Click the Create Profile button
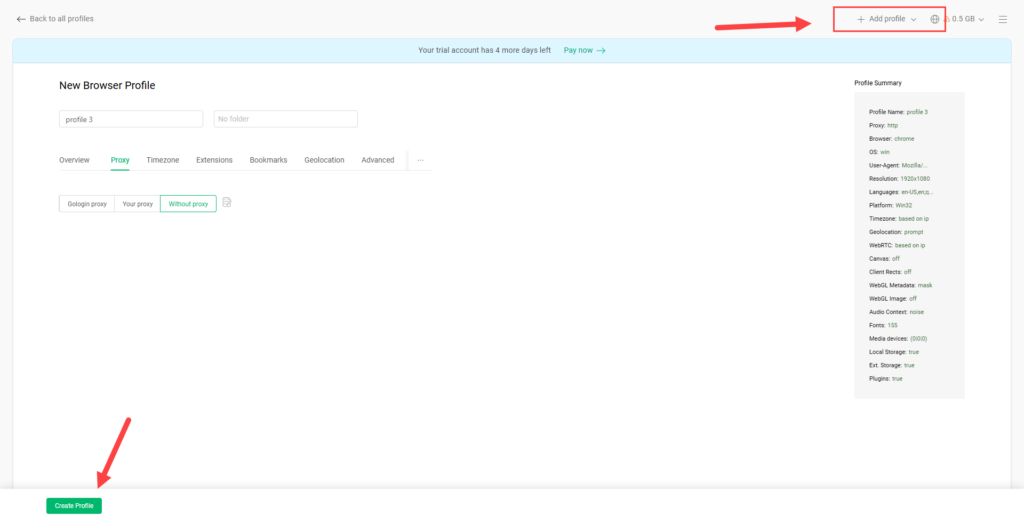The height and width of the screenshot is (524, 1024). tap(74, 506)
